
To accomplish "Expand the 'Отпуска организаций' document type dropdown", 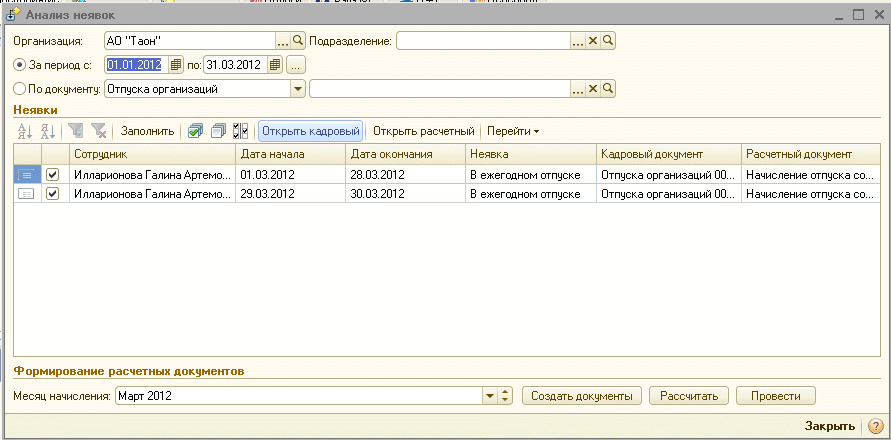I will tap(297, 89).
